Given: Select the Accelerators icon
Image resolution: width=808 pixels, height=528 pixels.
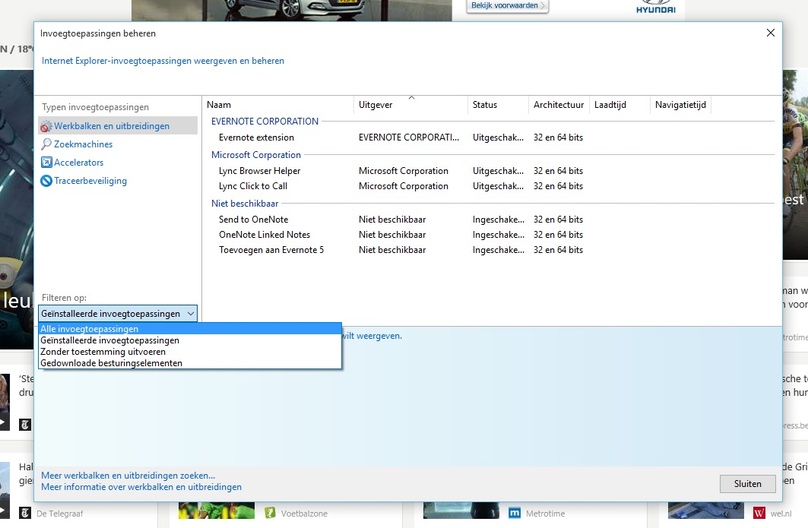Looking at the screenshot, I should [46, 162].
